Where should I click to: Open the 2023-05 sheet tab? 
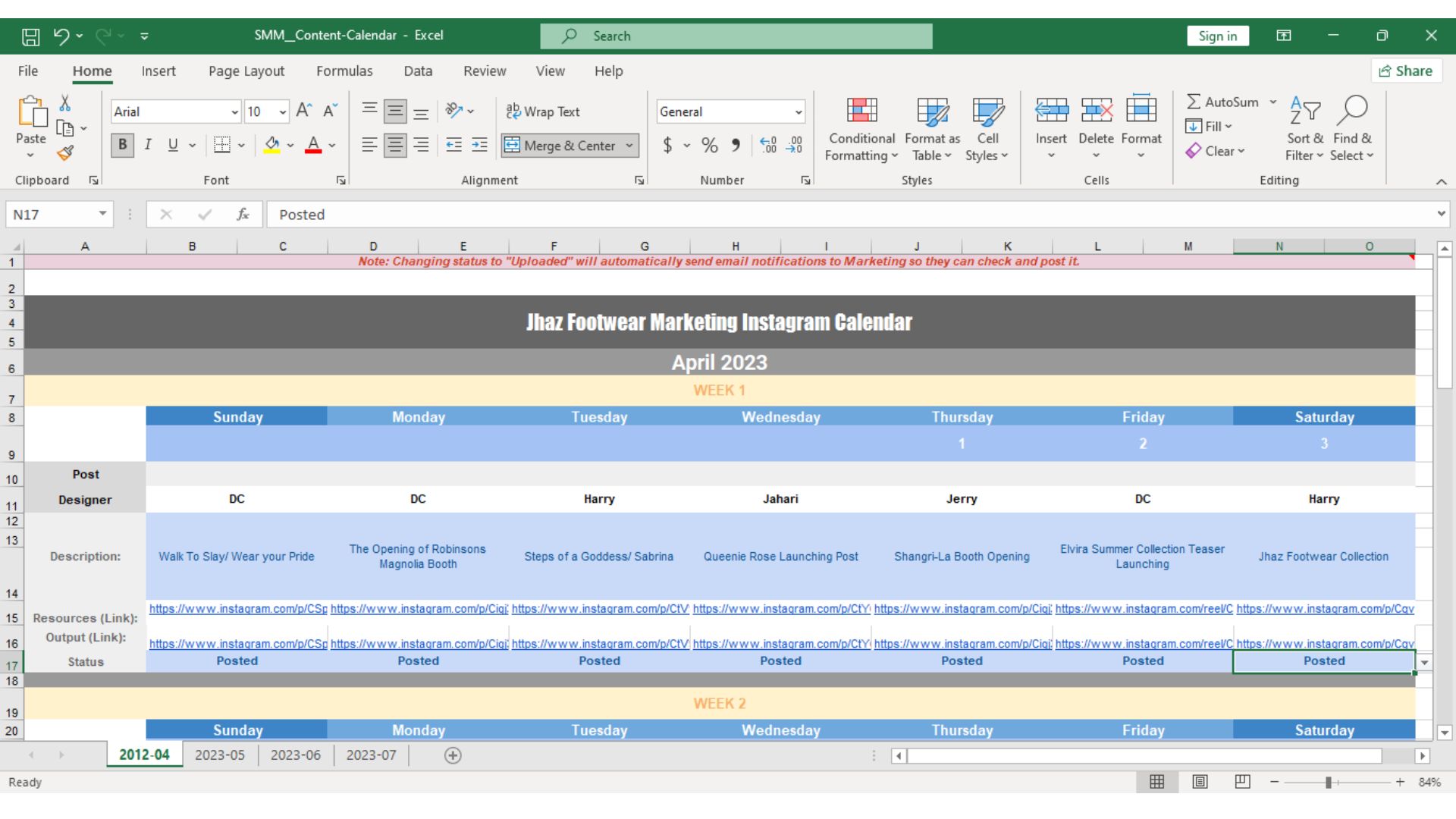point(220,755)
